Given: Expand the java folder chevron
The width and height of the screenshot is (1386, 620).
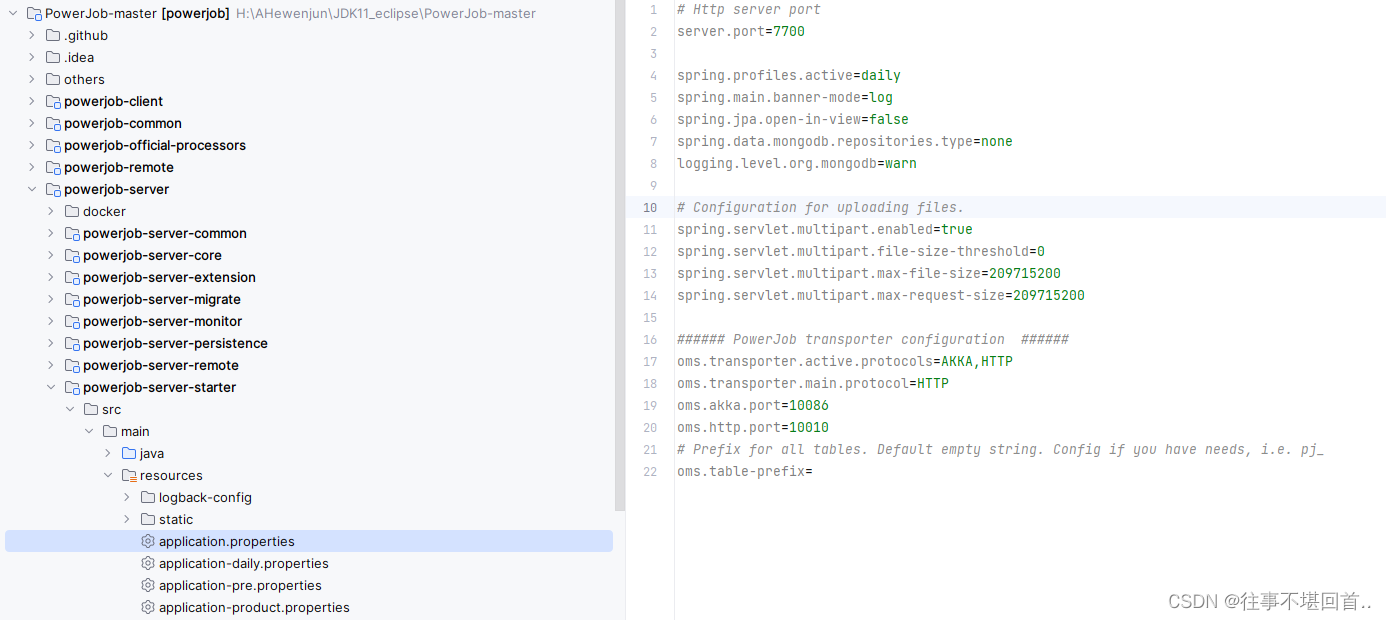Looking at the screenshot, I should click(108, 453).
